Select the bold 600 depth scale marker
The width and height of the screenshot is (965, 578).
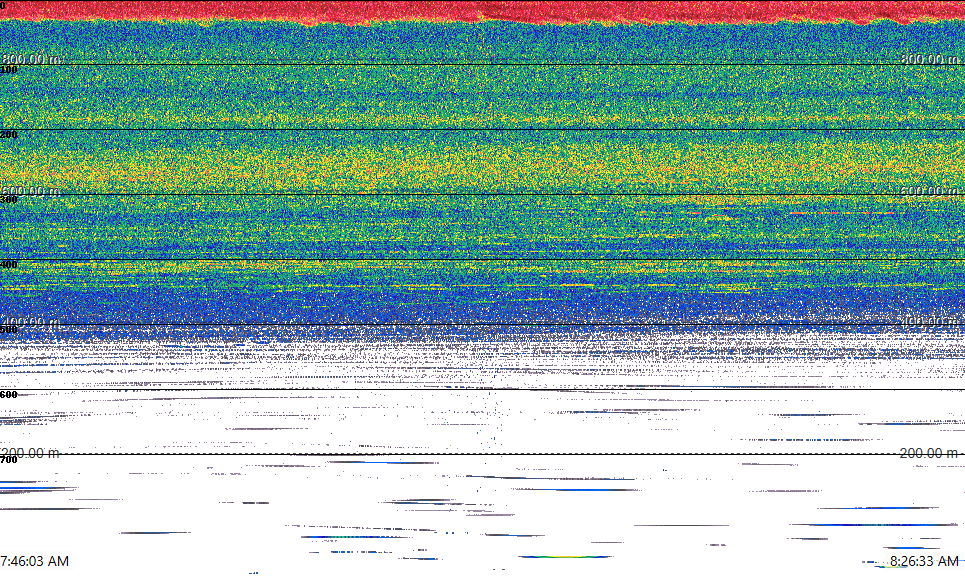click(x=9, y=395)
